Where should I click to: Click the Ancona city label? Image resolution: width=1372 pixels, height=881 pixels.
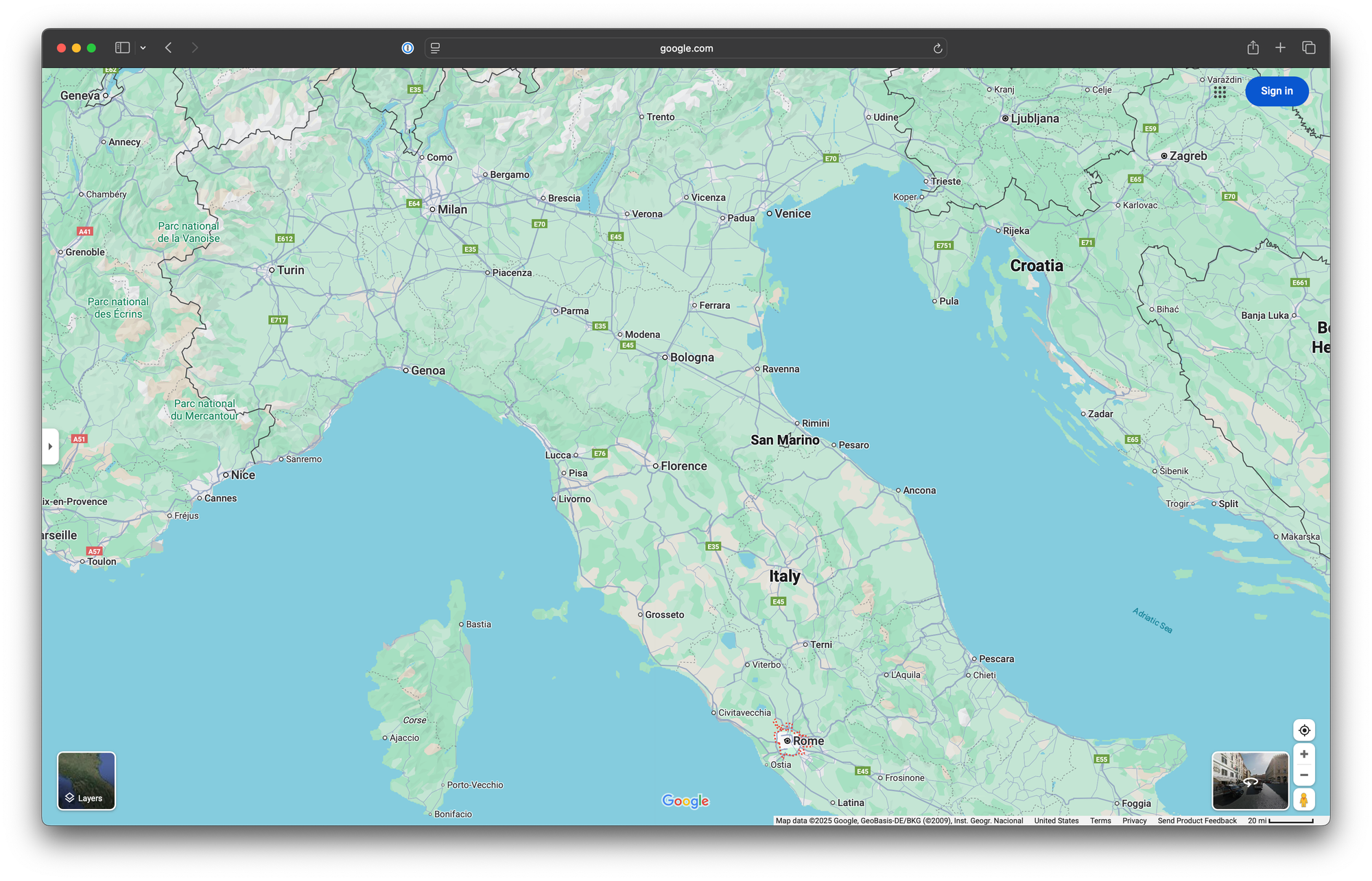[919, 491]
